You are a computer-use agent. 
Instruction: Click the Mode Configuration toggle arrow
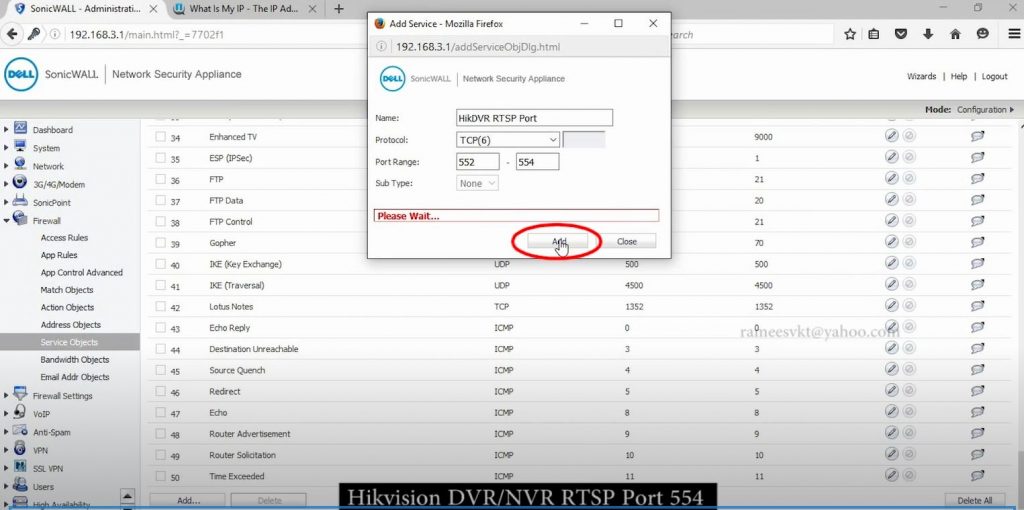[x=1012, y=110]
